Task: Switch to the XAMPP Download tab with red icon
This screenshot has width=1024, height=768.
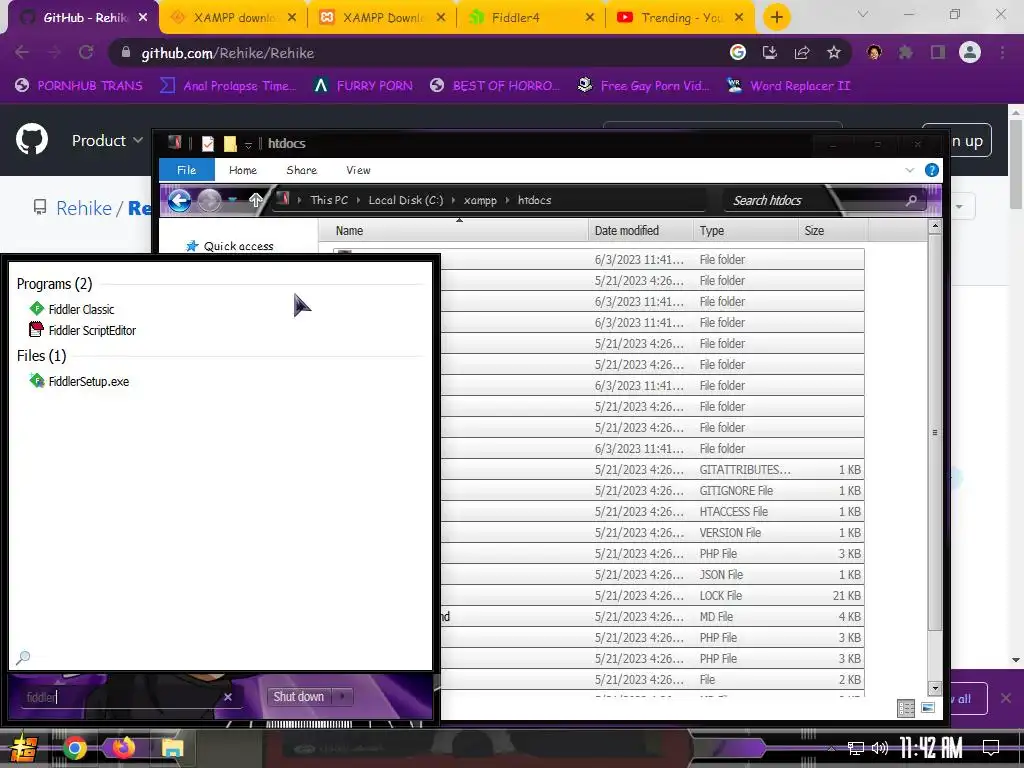Action: coord(381,18)
